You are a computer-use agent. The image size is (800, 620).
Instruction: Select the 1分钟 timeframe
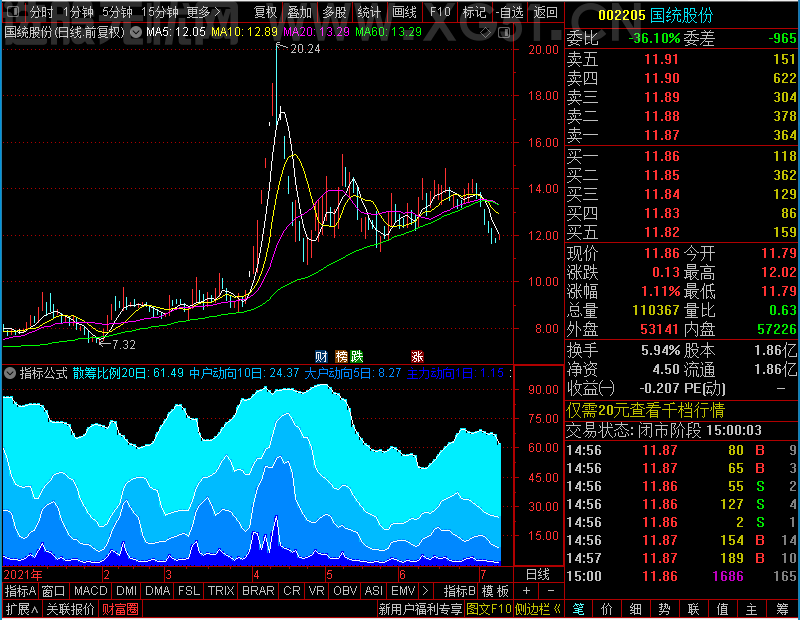click(78, 12)
